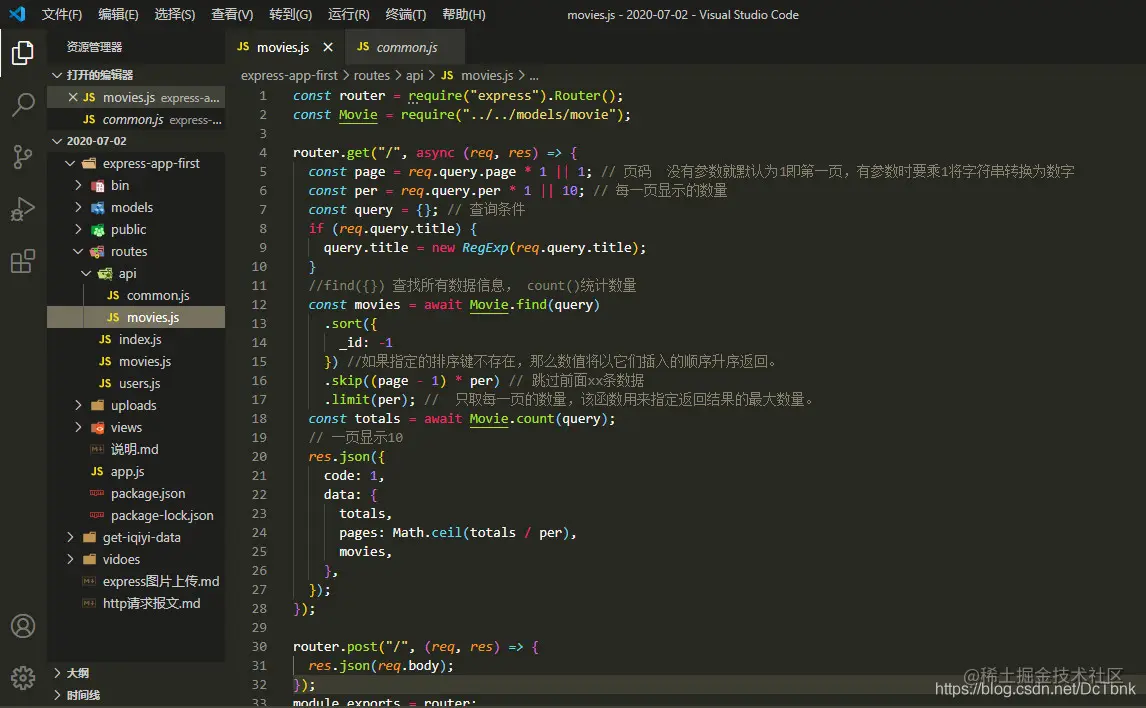Close movies.js in open editors list
Screen dimensions: 1146x708
72,97
